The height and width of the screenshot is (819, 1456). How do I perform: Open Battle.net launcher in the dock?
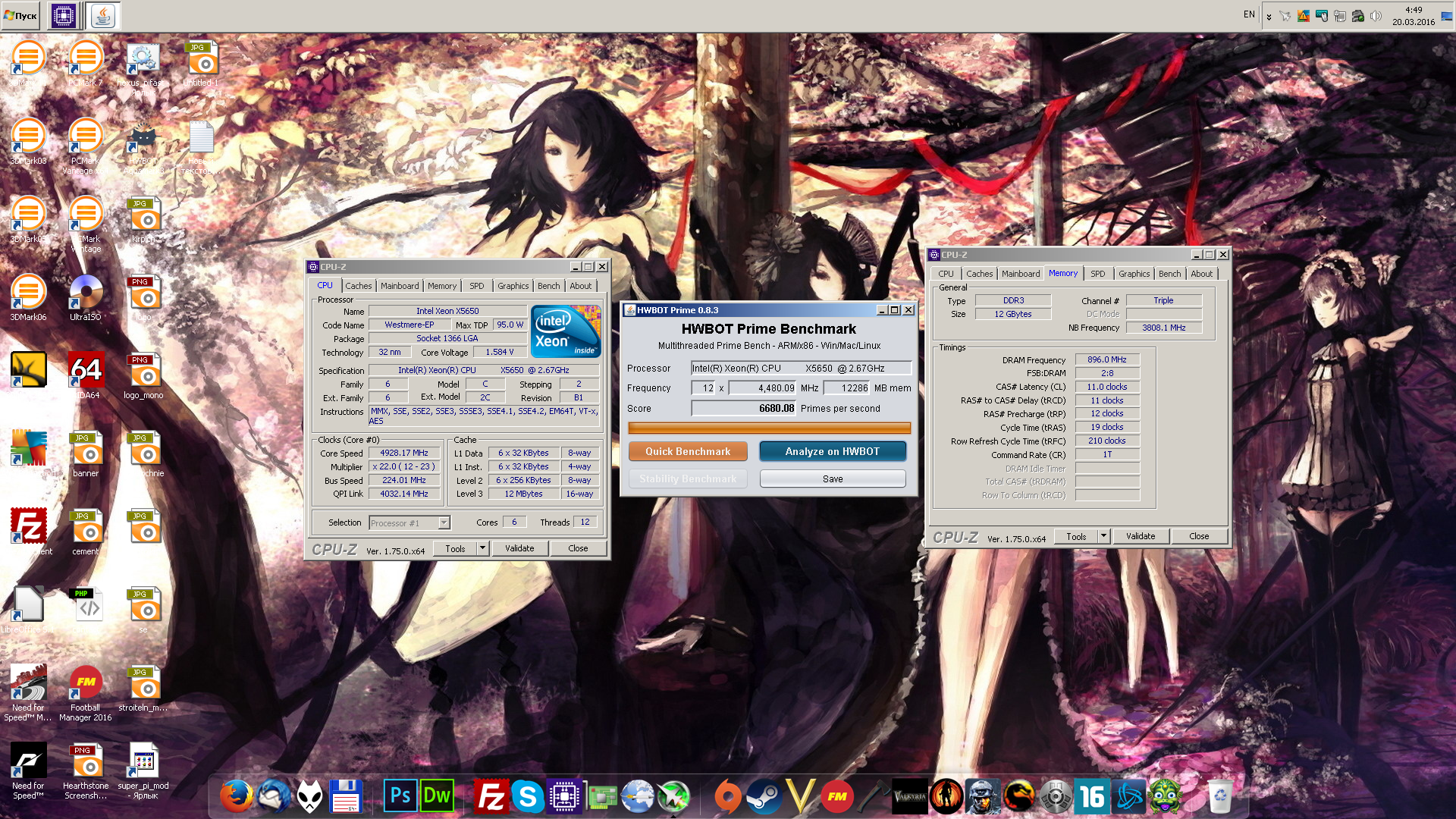pyautogui.click(x=1128, y=796)
